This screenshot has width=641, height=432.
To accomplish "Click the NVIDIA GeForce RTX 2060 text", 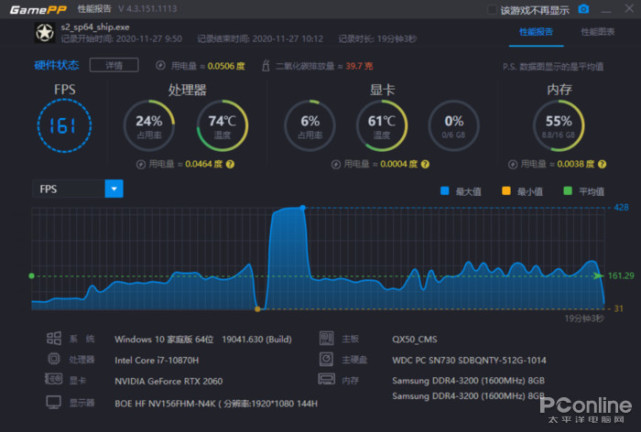I will (168, 381).
